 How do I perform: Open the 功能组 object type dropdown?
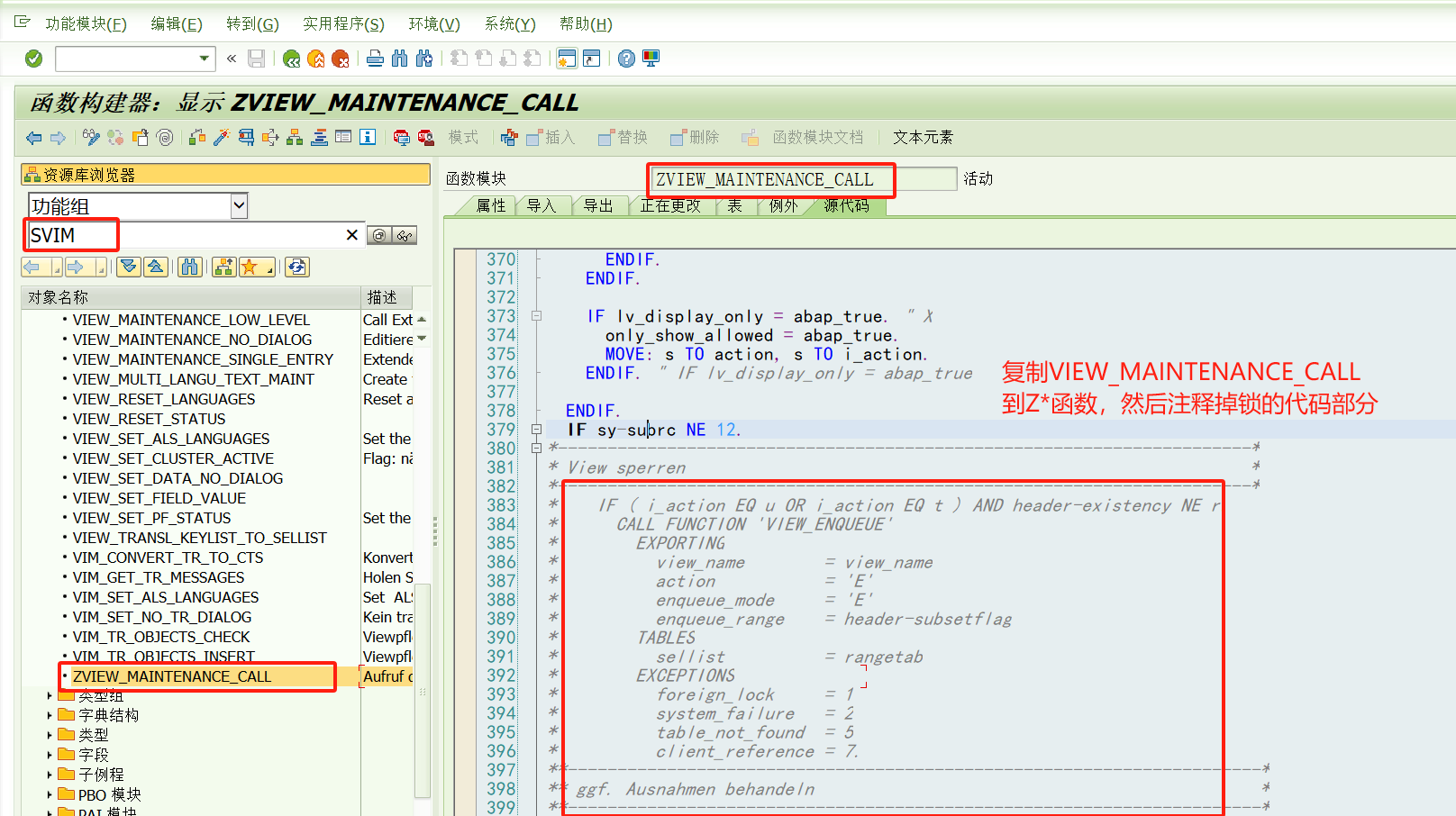click(x=239, y=206)
